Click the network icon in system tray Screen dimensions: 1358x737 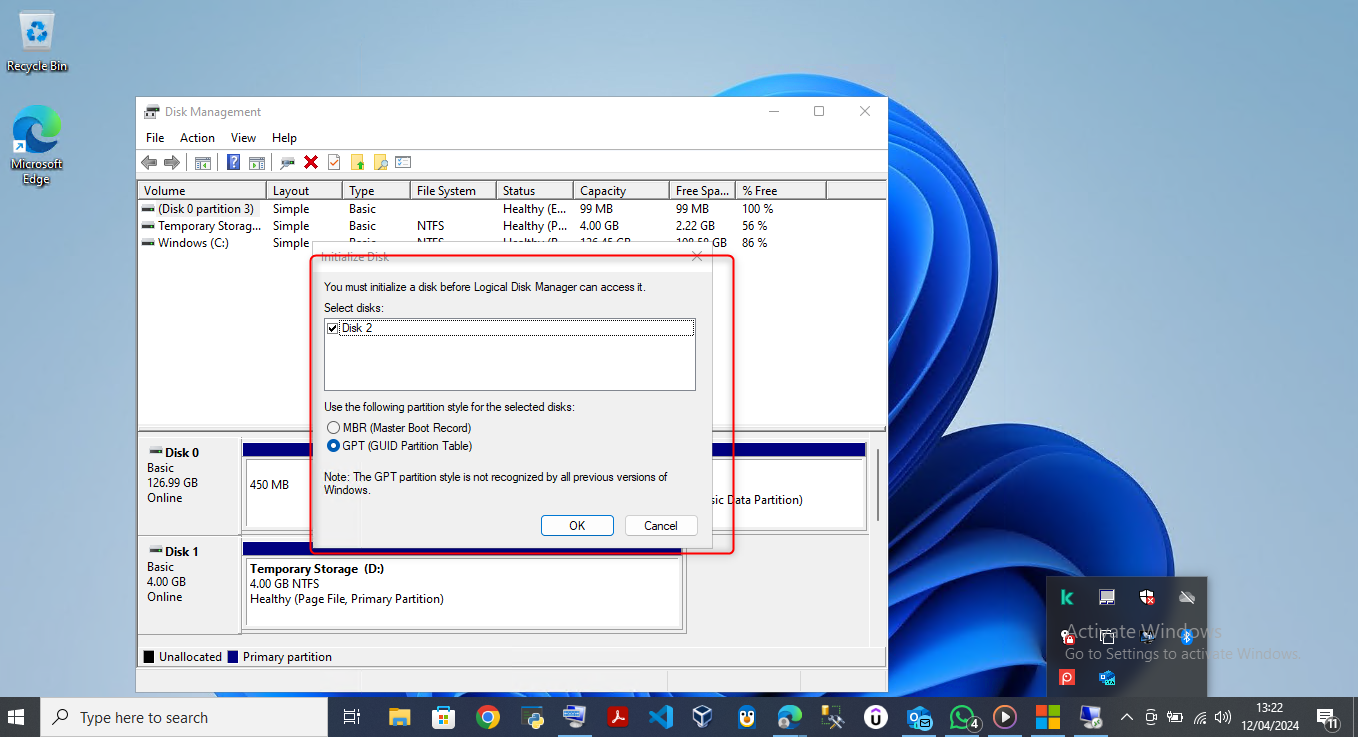point(1200,717)
